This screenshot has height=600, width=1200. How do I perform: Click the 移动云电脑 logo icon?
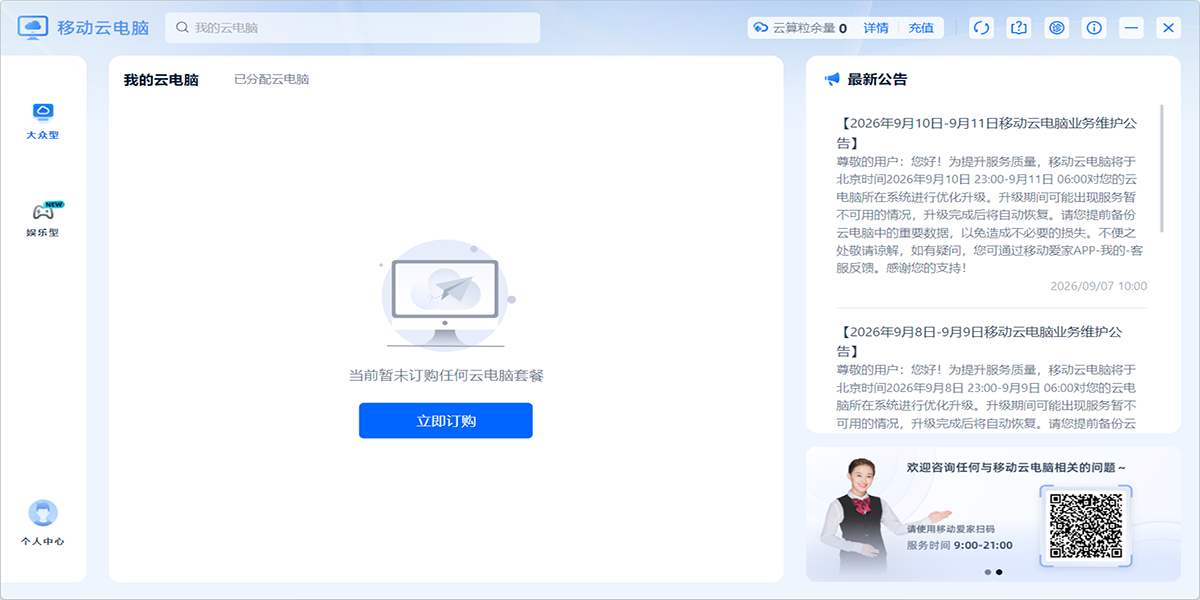pos(34,27)
